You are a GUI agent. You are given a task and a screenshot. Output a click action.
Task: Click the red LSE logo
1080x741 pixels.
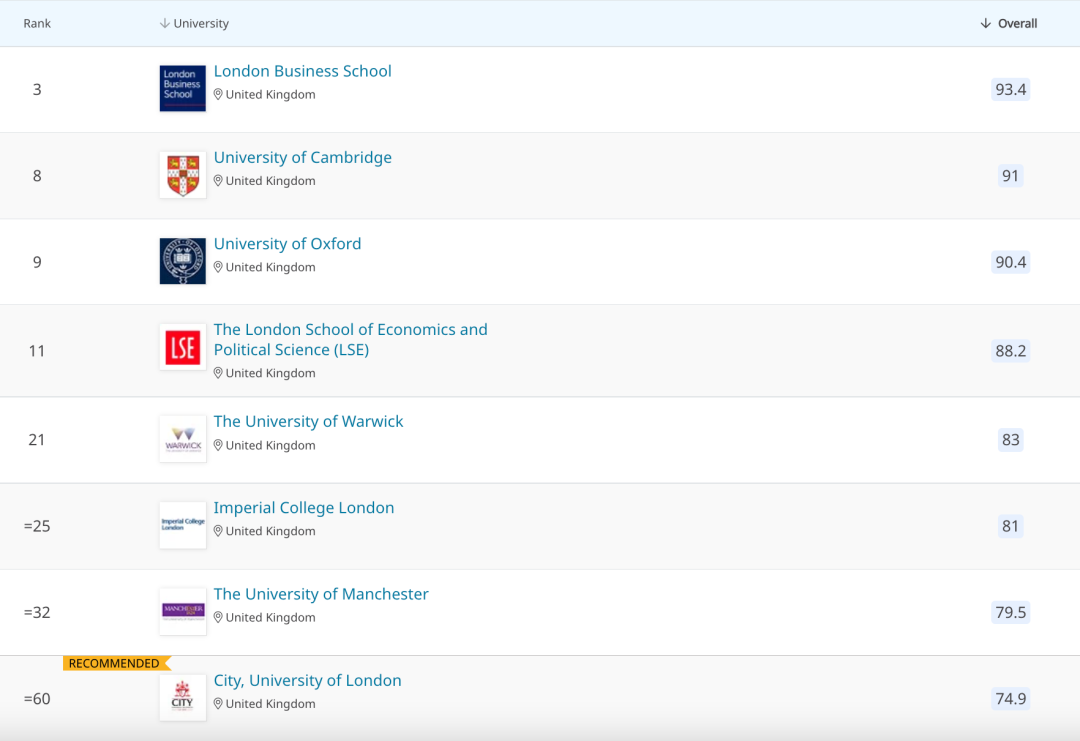pyautogui.click(x=183, y=348)
